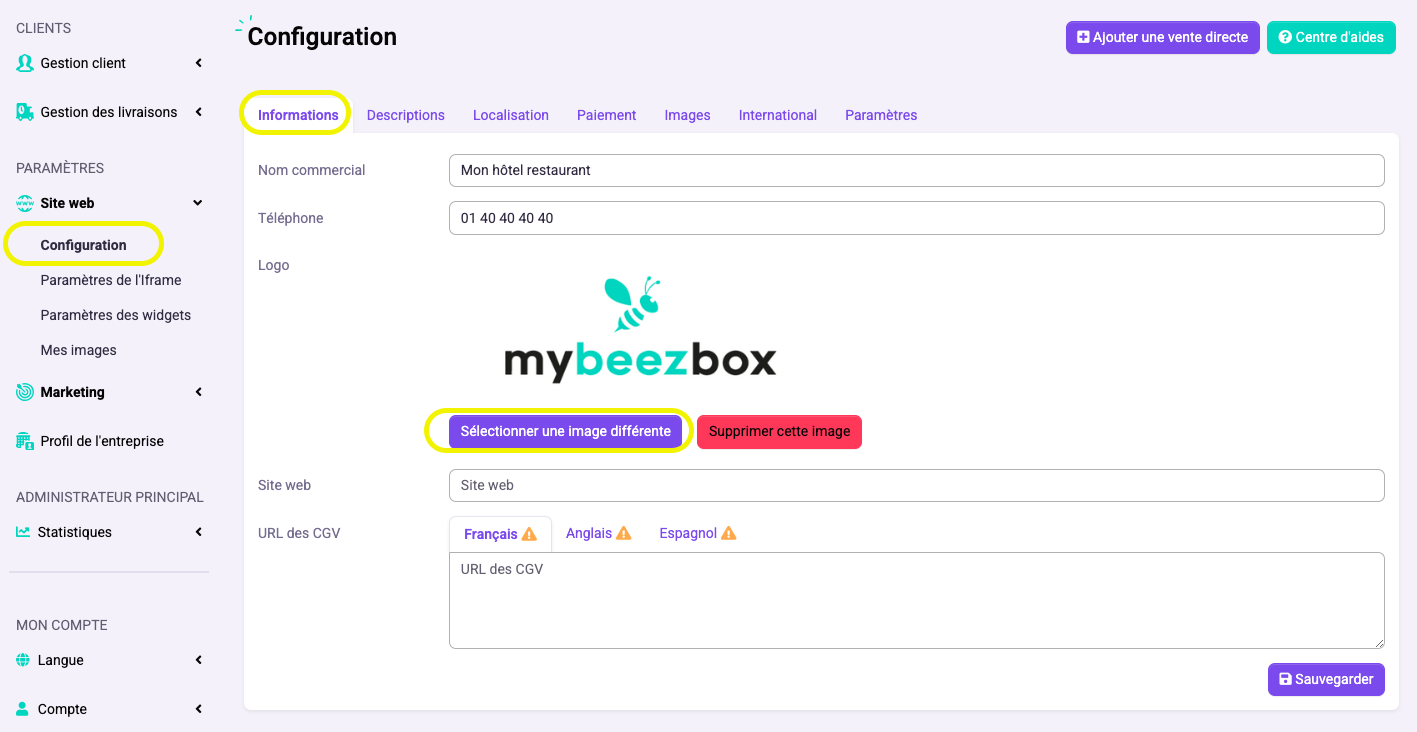Collapse the Site web menu chevron
The image size is (1417, 732).
[x=198, y=203]
